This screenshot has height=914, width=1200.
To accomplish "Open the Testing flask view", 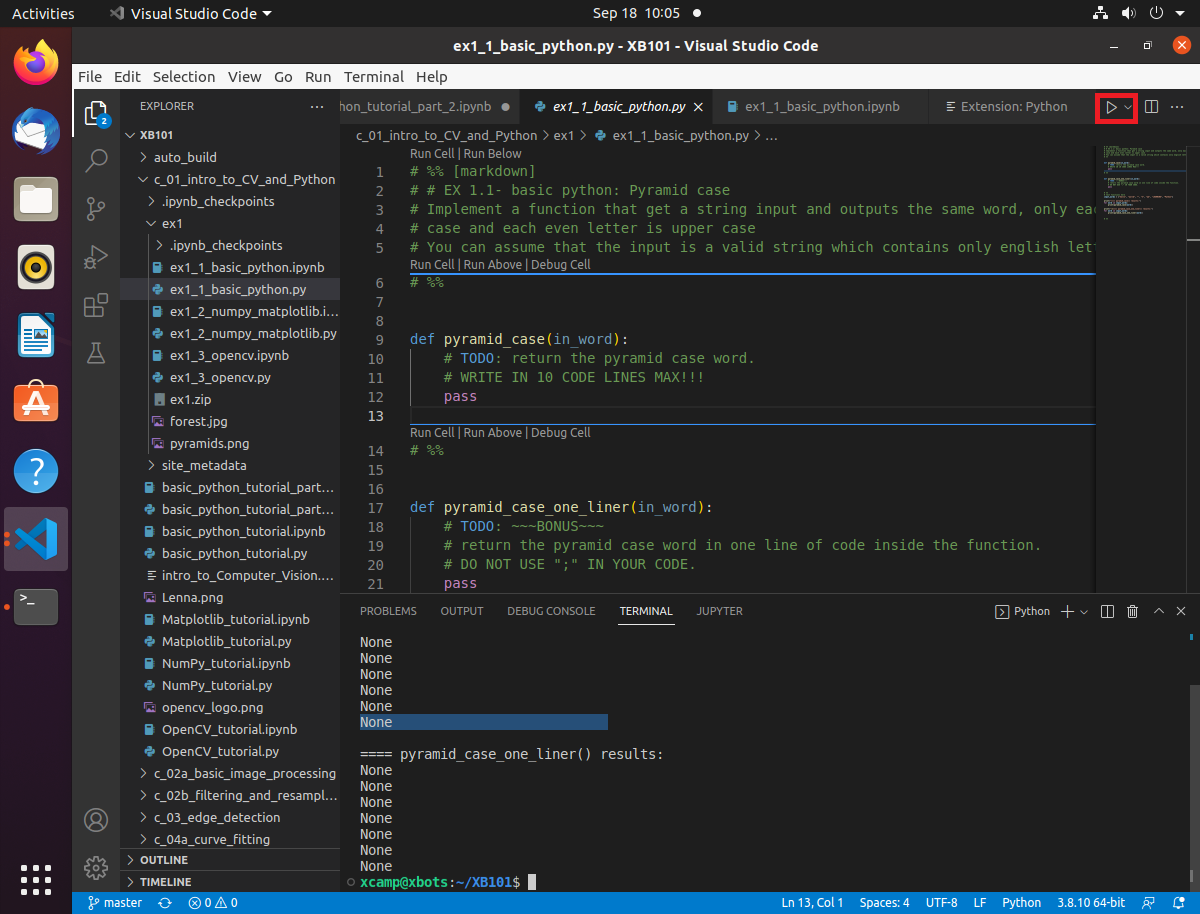I will point(96,353).
